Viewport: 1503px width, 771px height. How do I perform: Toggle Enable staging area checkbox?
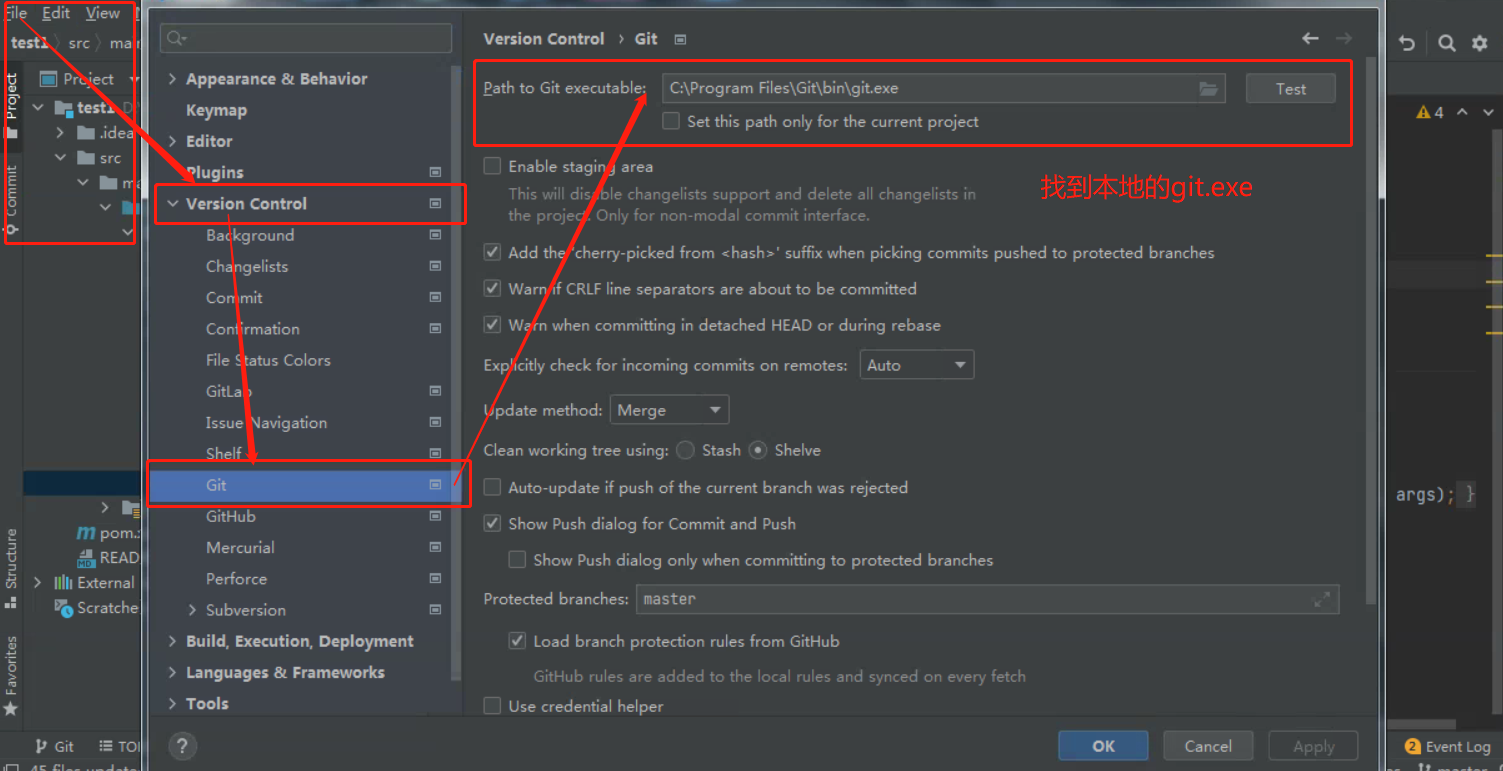[x=492, y=166]
